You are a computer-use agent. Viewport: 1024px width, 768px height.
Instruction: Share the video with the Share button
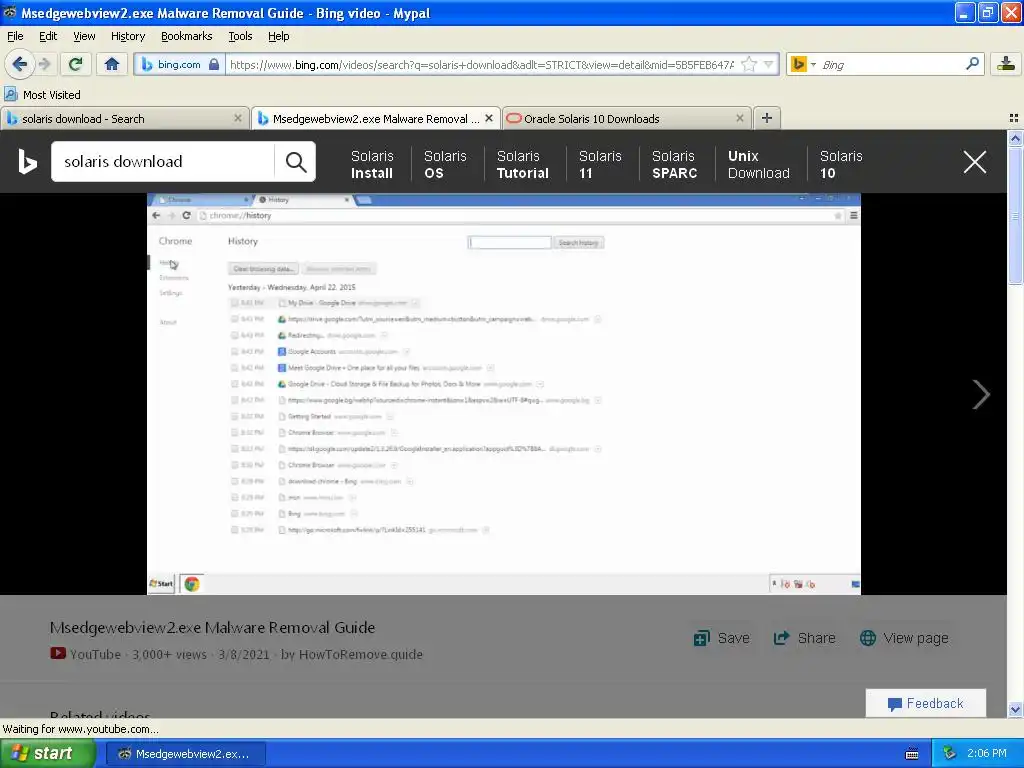click(804, 638)
